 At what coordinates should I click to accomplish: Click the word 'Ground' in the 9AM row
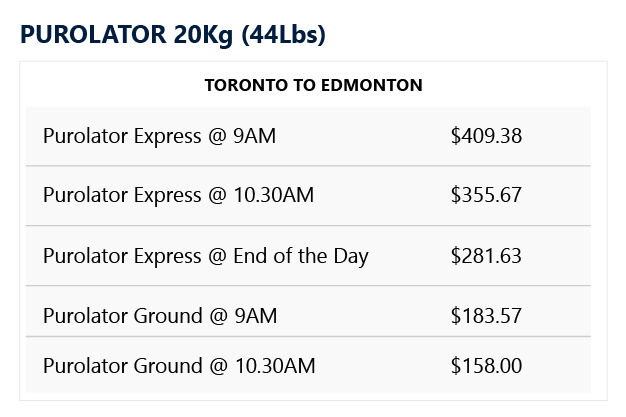(x=168, y=316)
